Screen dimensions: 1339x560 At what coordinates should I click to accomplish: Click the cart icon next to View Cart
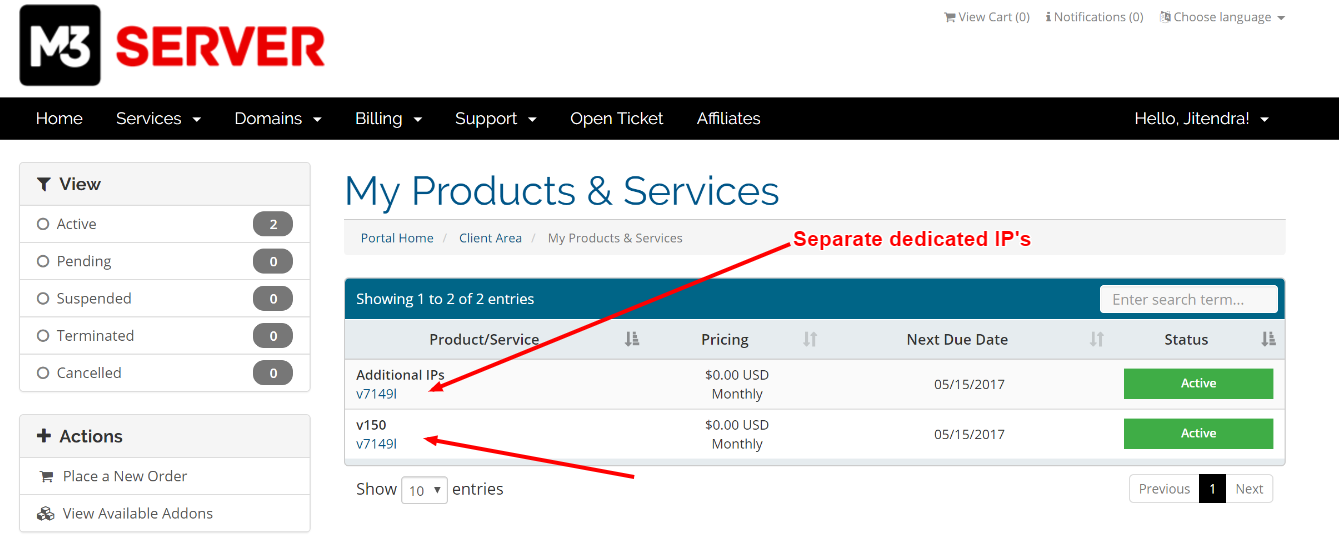[x=950, y=17]
